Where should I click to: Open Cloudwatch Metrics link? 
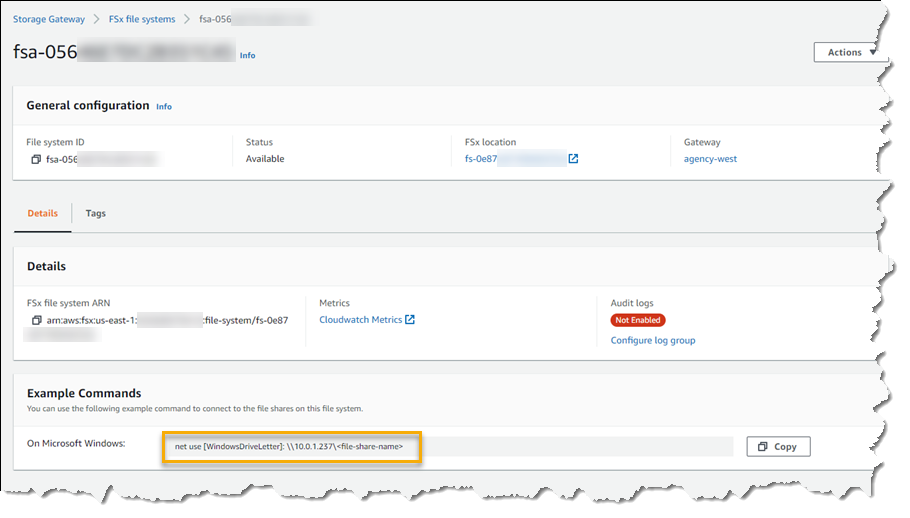pos(360,320)
